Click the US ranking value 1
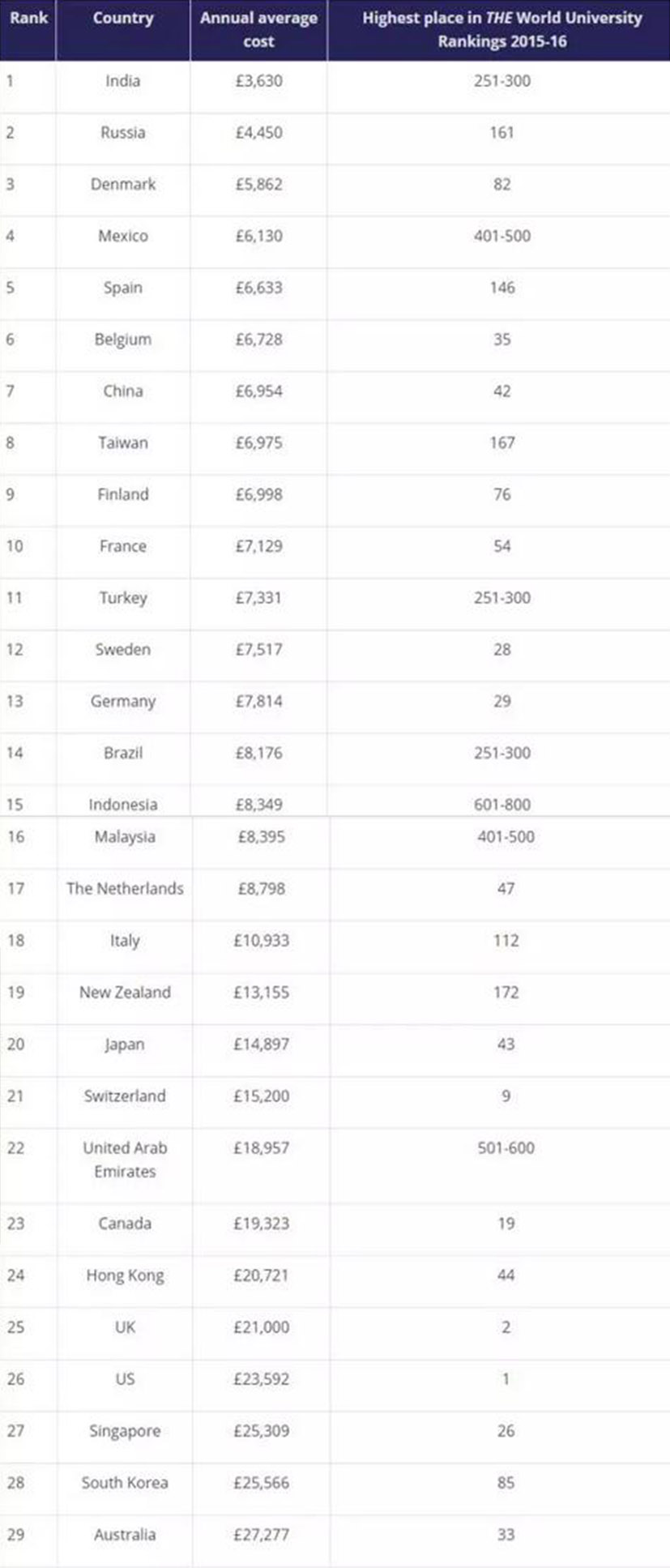Screen dimensions: 670x1568 pos(506,1379)
